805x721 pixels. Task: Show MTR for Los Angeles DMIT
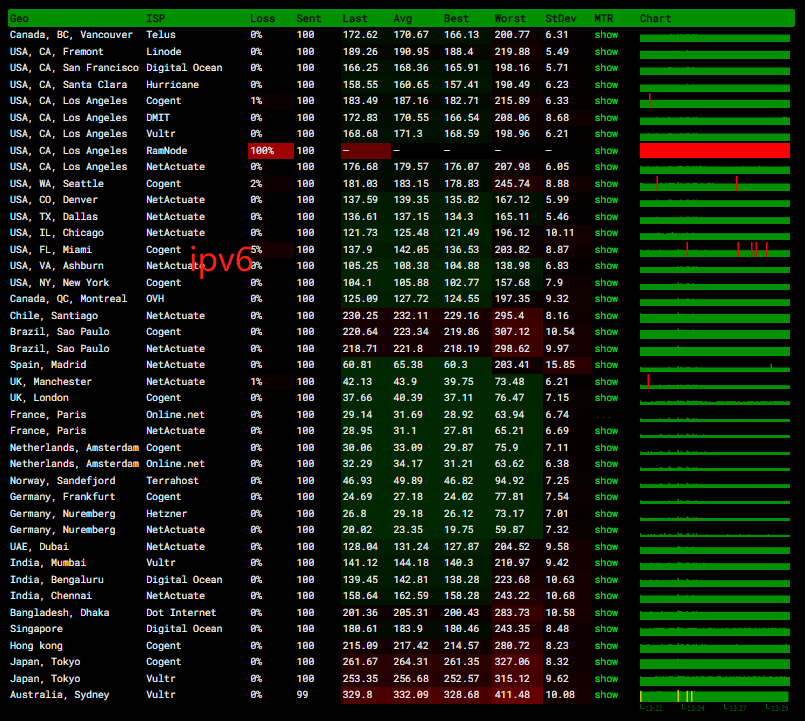[606, 118]
